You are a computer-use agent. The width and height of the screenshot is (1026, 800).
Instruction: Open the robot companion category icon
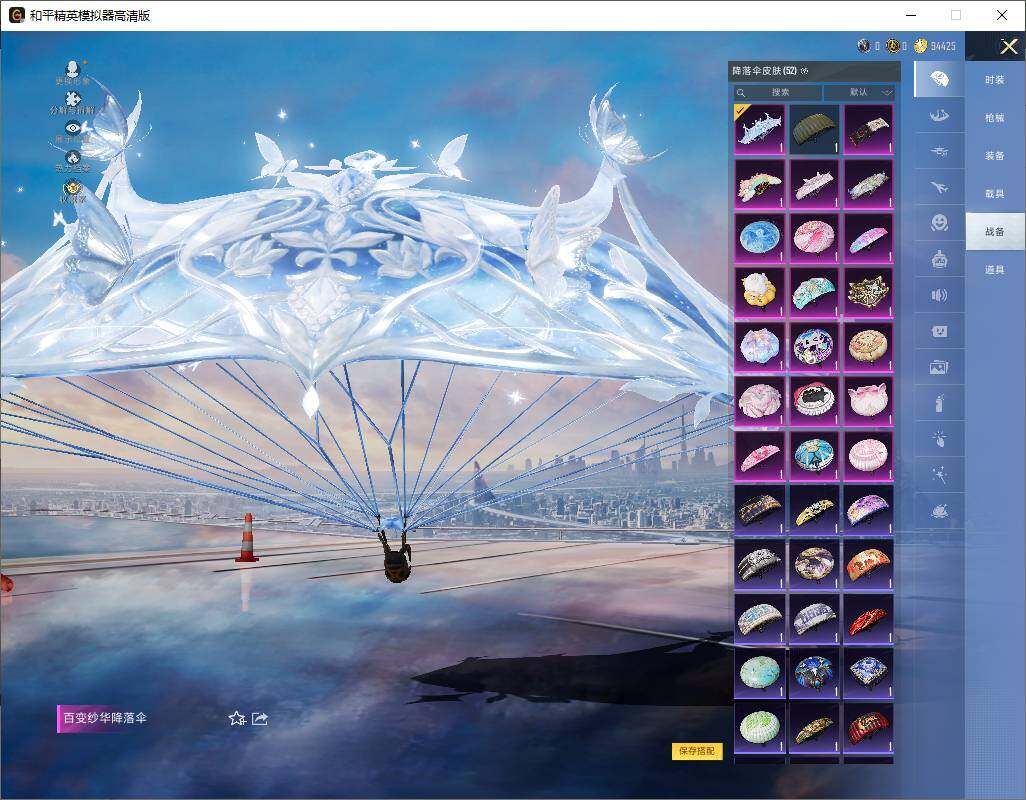pos(938,260)
